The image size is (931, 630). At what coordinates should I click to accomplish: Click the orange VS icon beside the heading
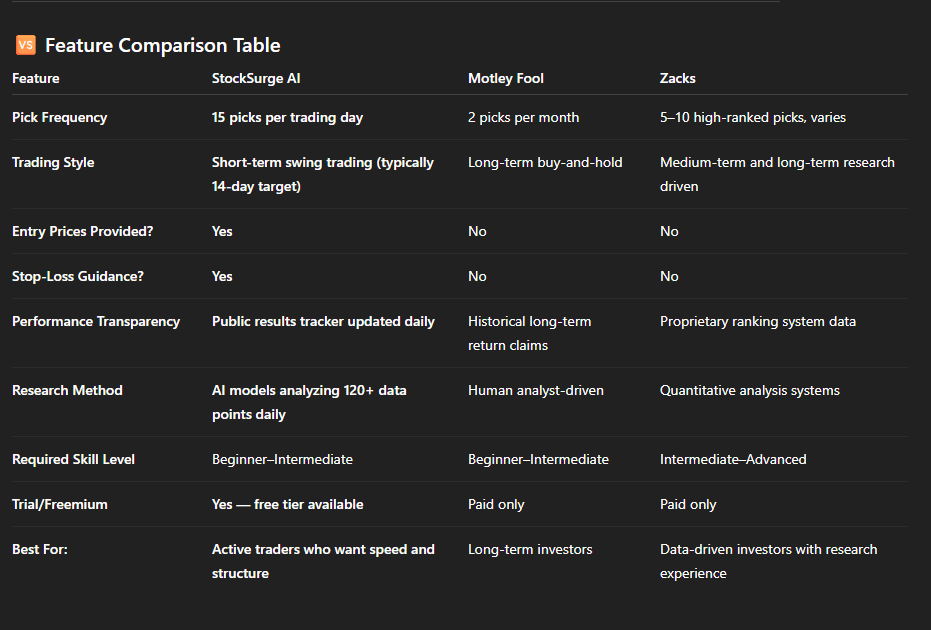point(26,45)
